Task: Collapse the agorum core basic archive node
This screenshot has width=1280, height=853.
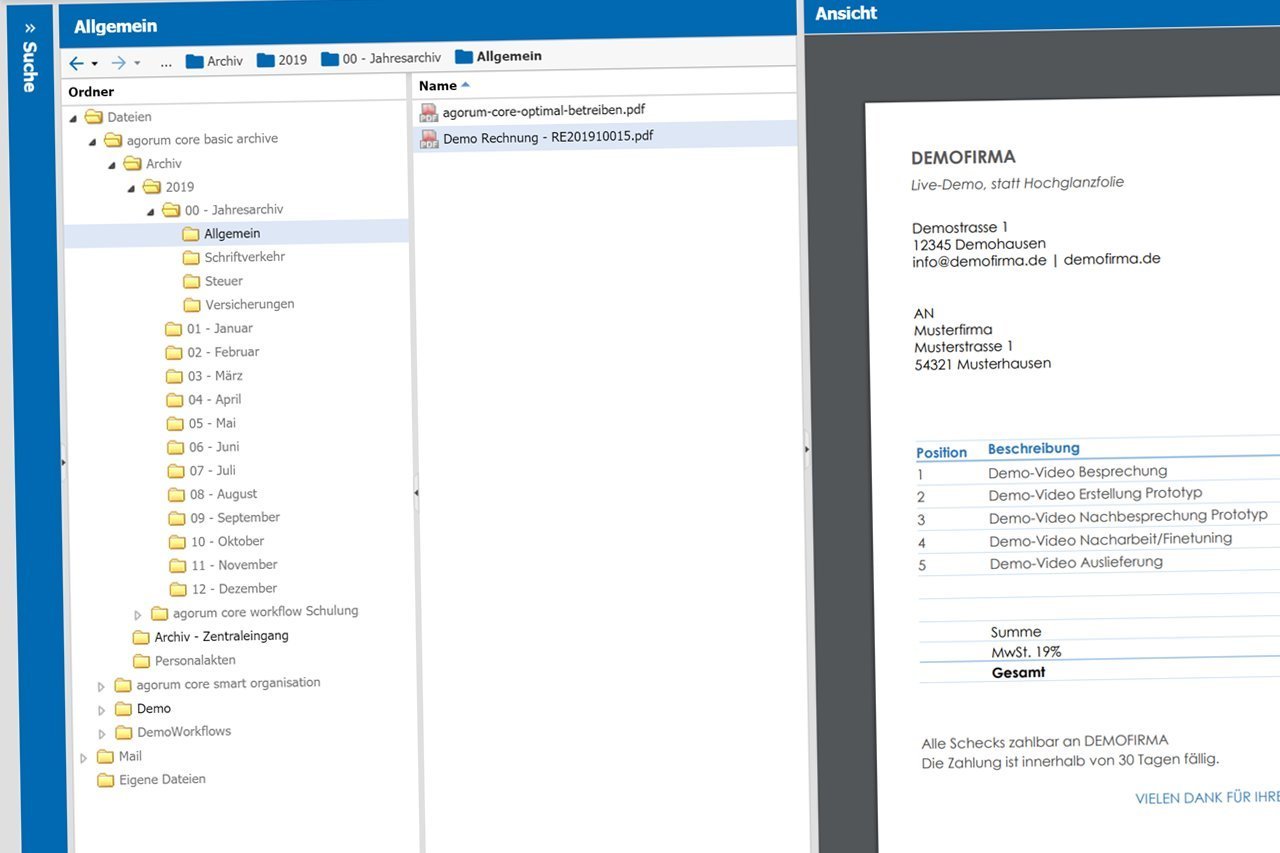Action: 93,141
